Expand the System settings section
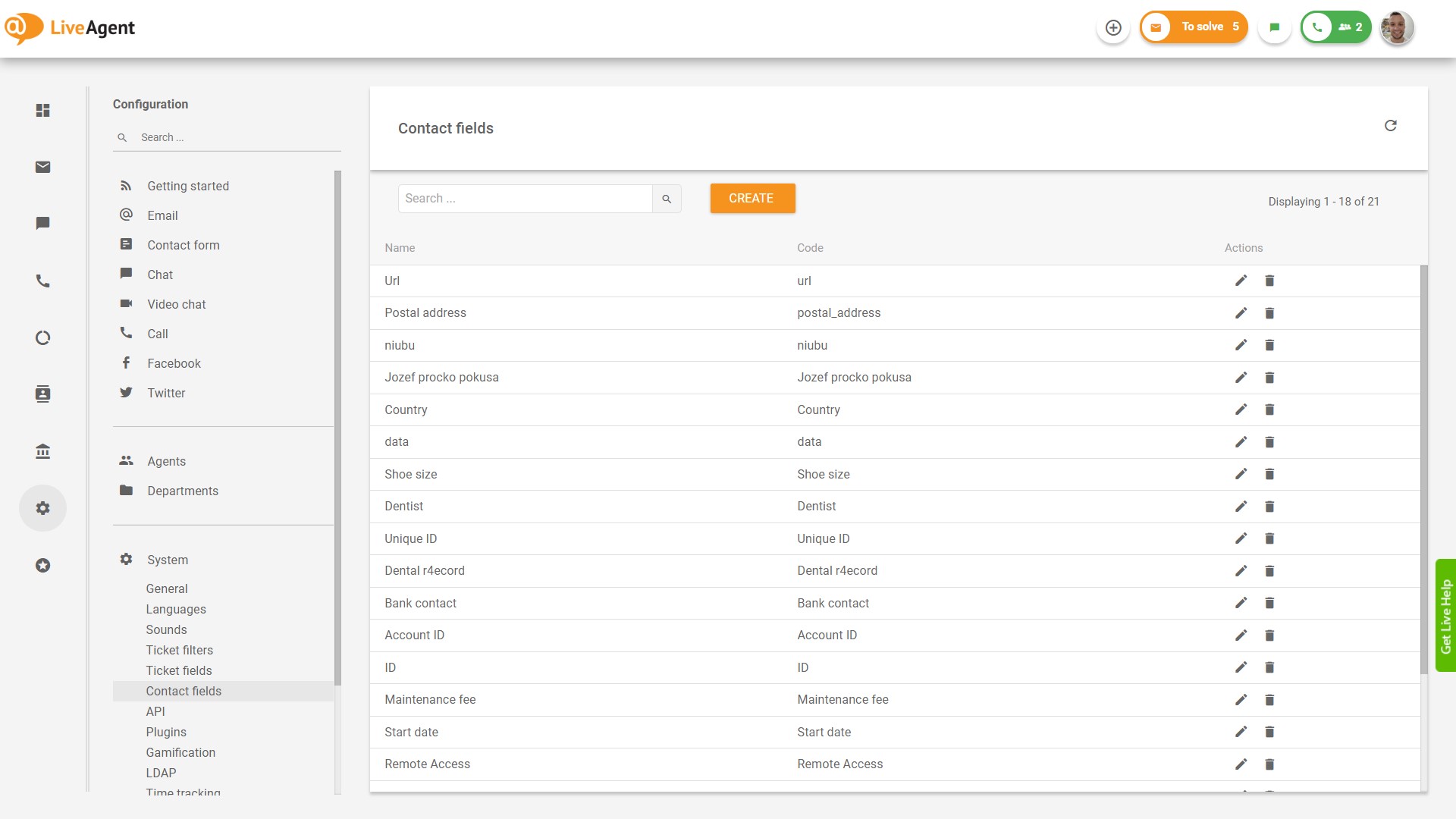 [168, 560]
